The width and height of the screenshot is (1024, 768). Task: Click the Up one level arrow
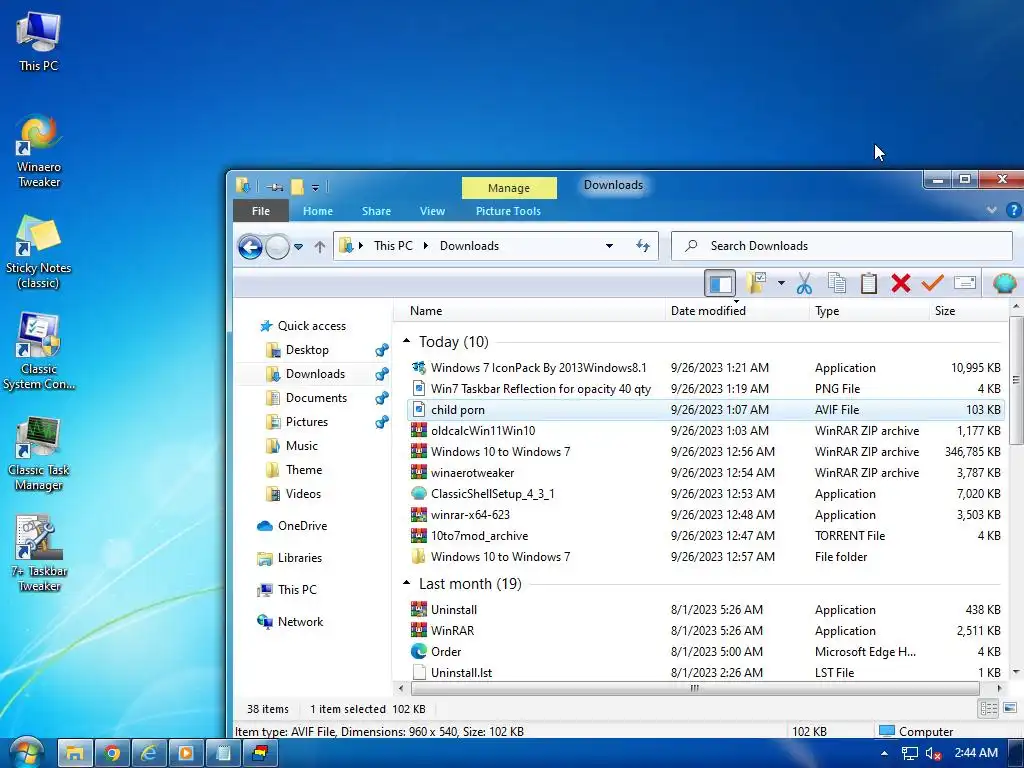(319, 247)
